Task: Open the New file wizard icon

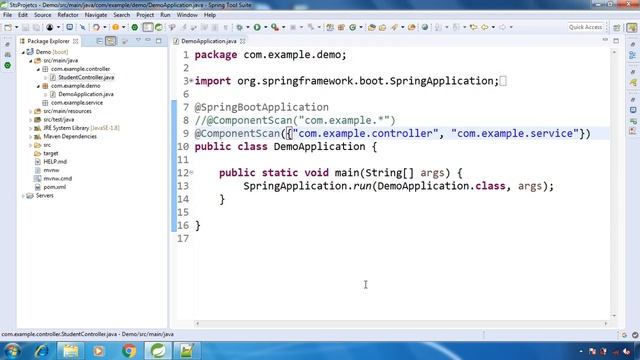Action: (8, 27)
